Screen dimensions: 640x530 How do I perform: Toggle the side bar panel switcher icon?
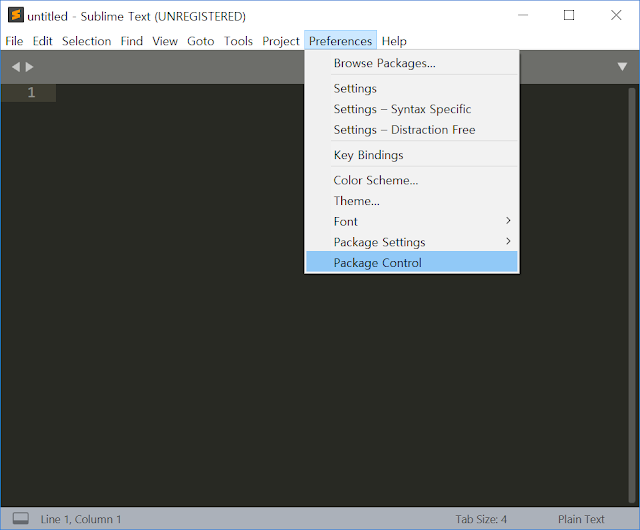20,519
